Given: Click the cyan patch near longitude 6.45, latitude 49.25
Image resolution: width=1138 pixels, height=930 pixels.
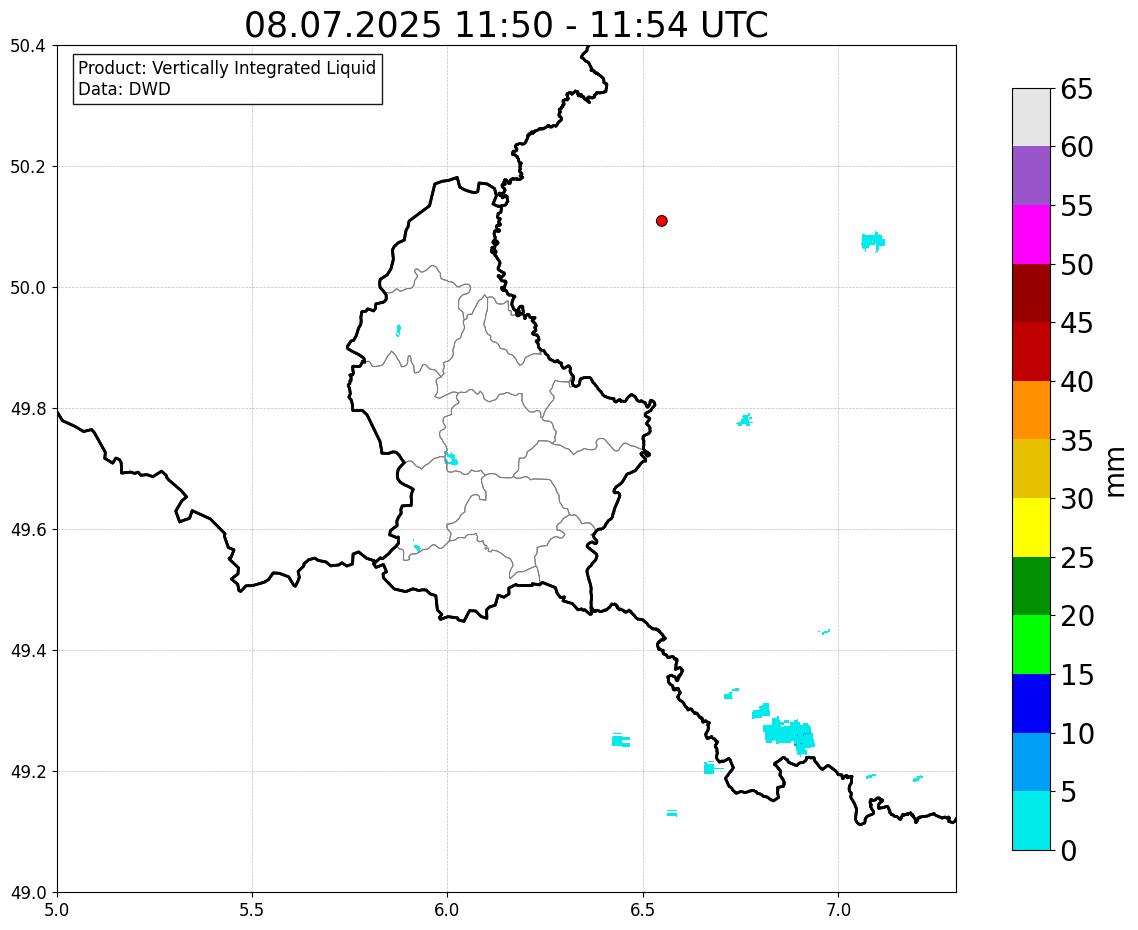Looking at the screenshot, I should tap(621, 741).
